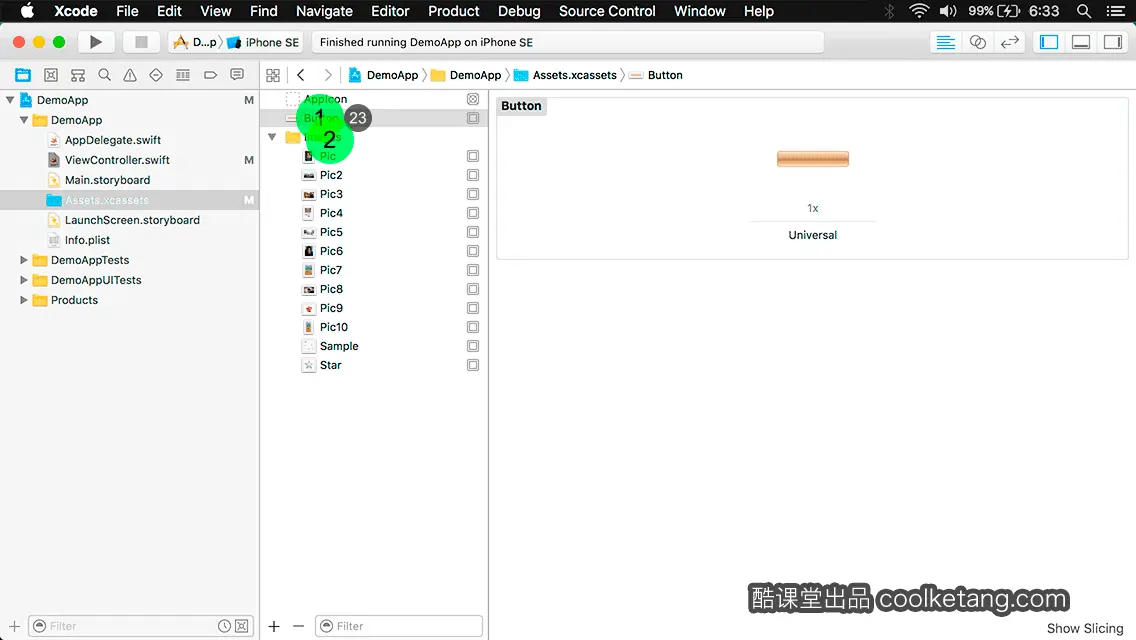
Task: Toggle the Utilities panel visibility
Action: pyautogui.click(x=1113, y=42)
